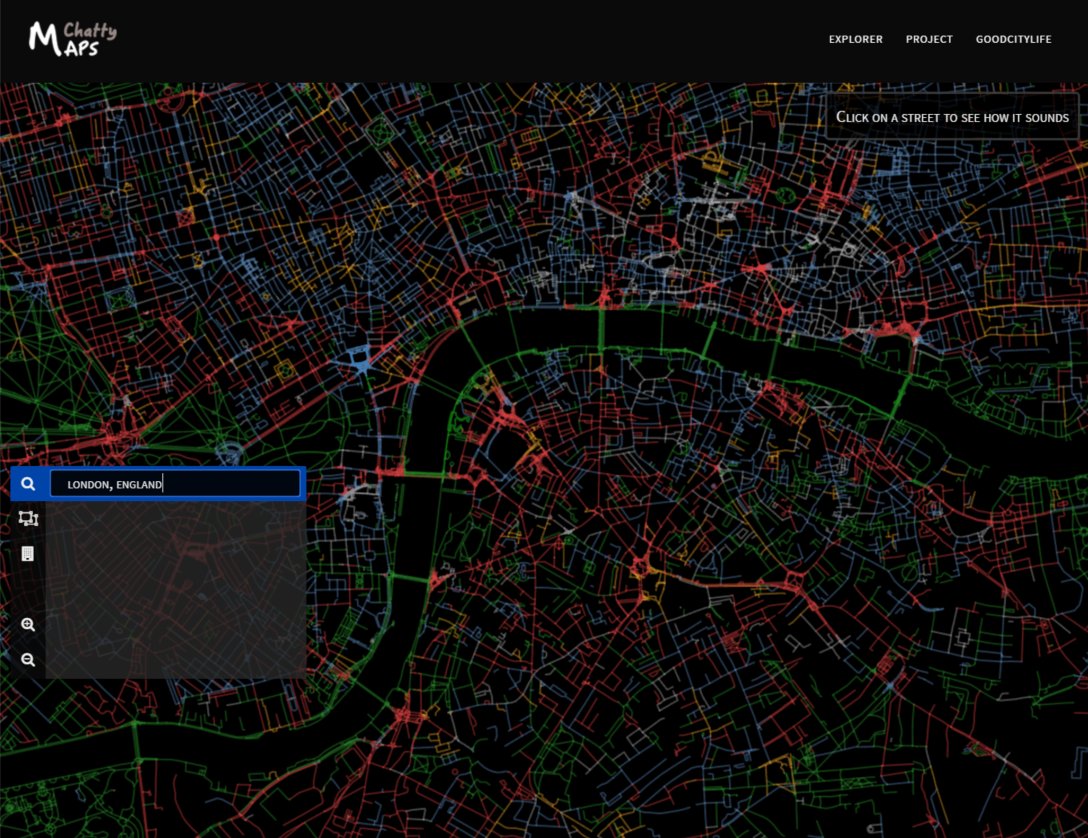This screenshot has width=1088, height=838.
Task: Focus the London, England search field
Action: [176, 484]
